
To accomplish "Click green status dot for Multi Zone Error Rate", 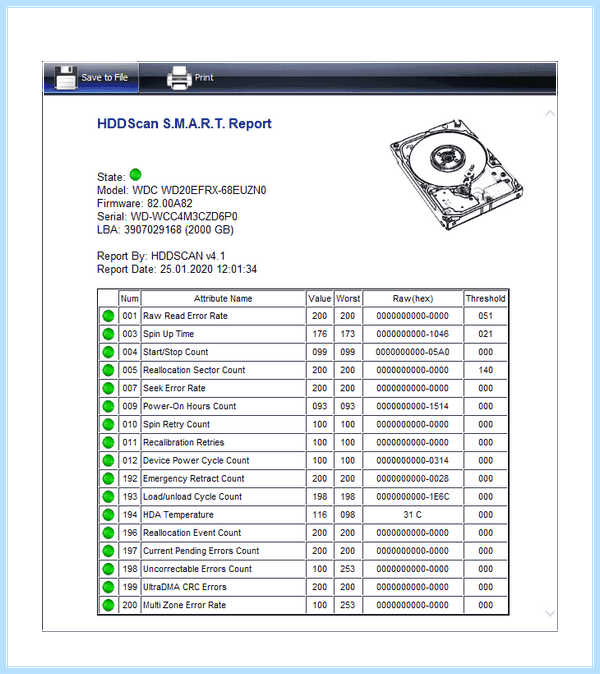I will [x=108, y=605].
